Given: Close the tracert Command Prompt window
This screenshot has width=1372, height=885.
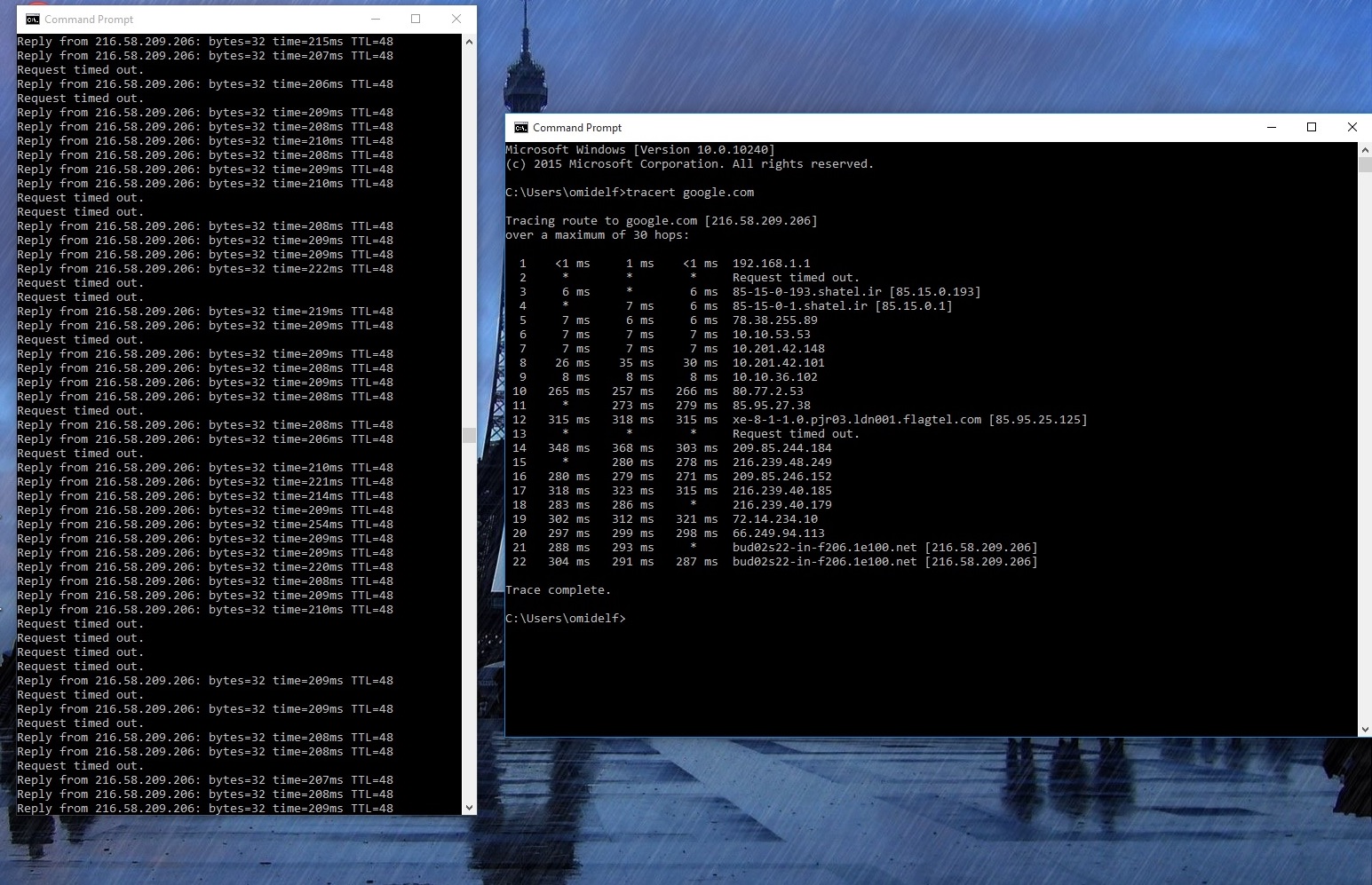Looking at the screenshot, I should click(1352, 127).
